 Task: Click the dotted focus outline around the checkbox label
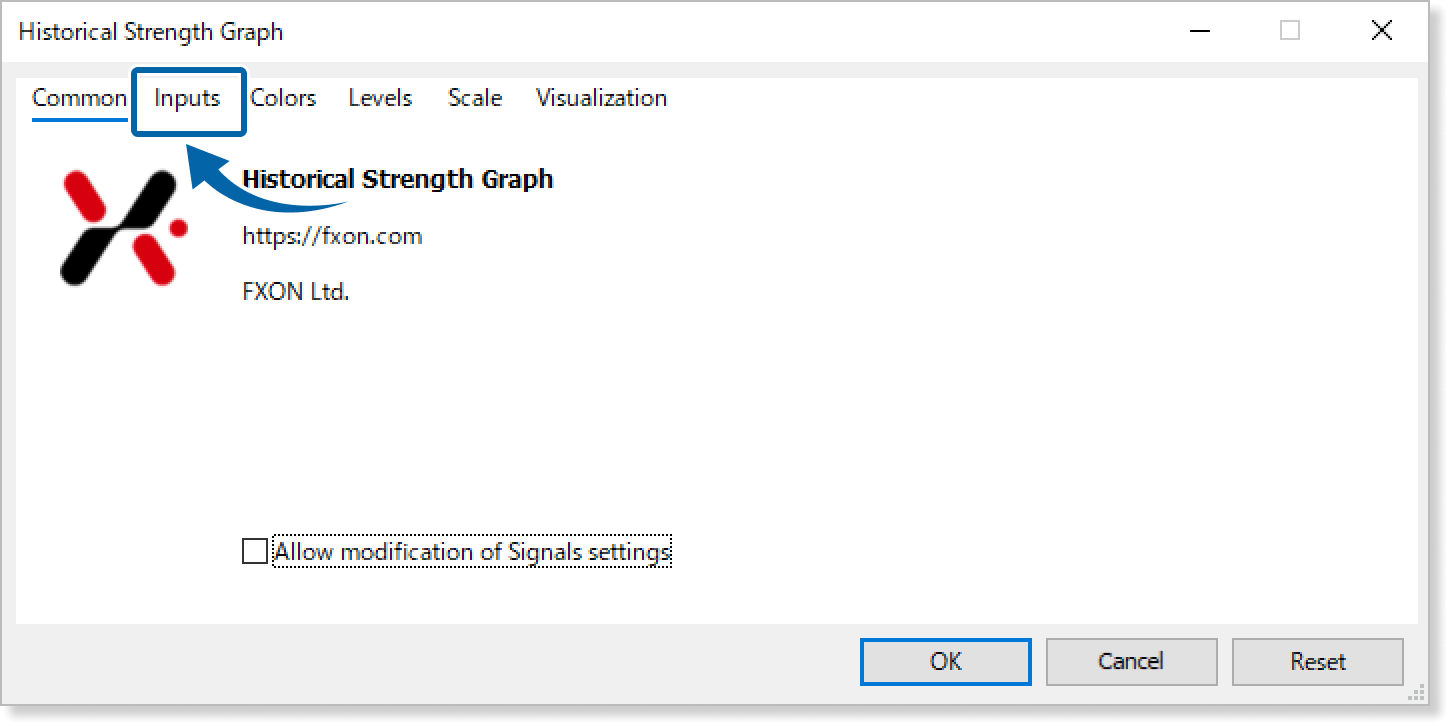coord(471,551)
